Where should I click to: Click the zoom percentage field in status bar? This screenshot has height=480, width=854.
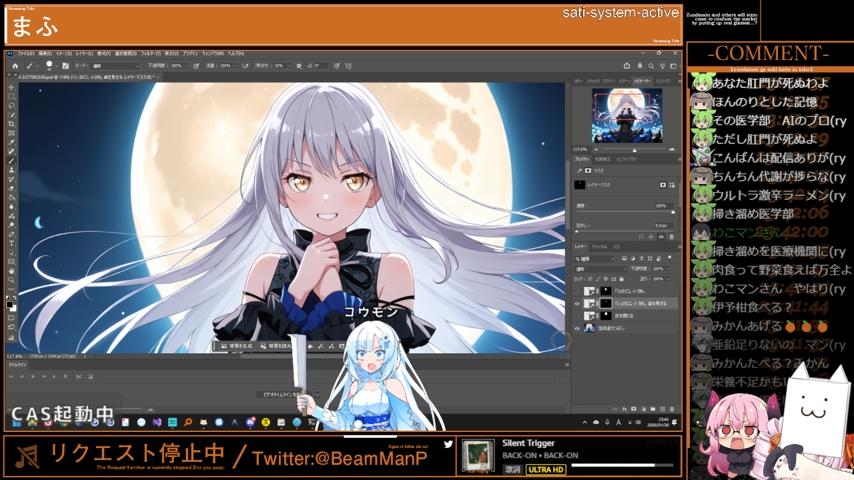click(13, 356)
